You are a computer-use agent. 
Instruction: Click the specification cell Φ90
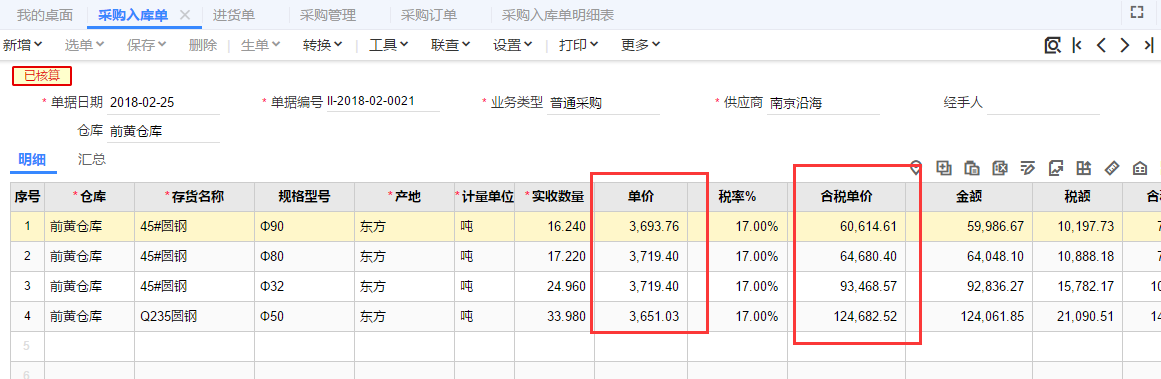pos(304,227)
